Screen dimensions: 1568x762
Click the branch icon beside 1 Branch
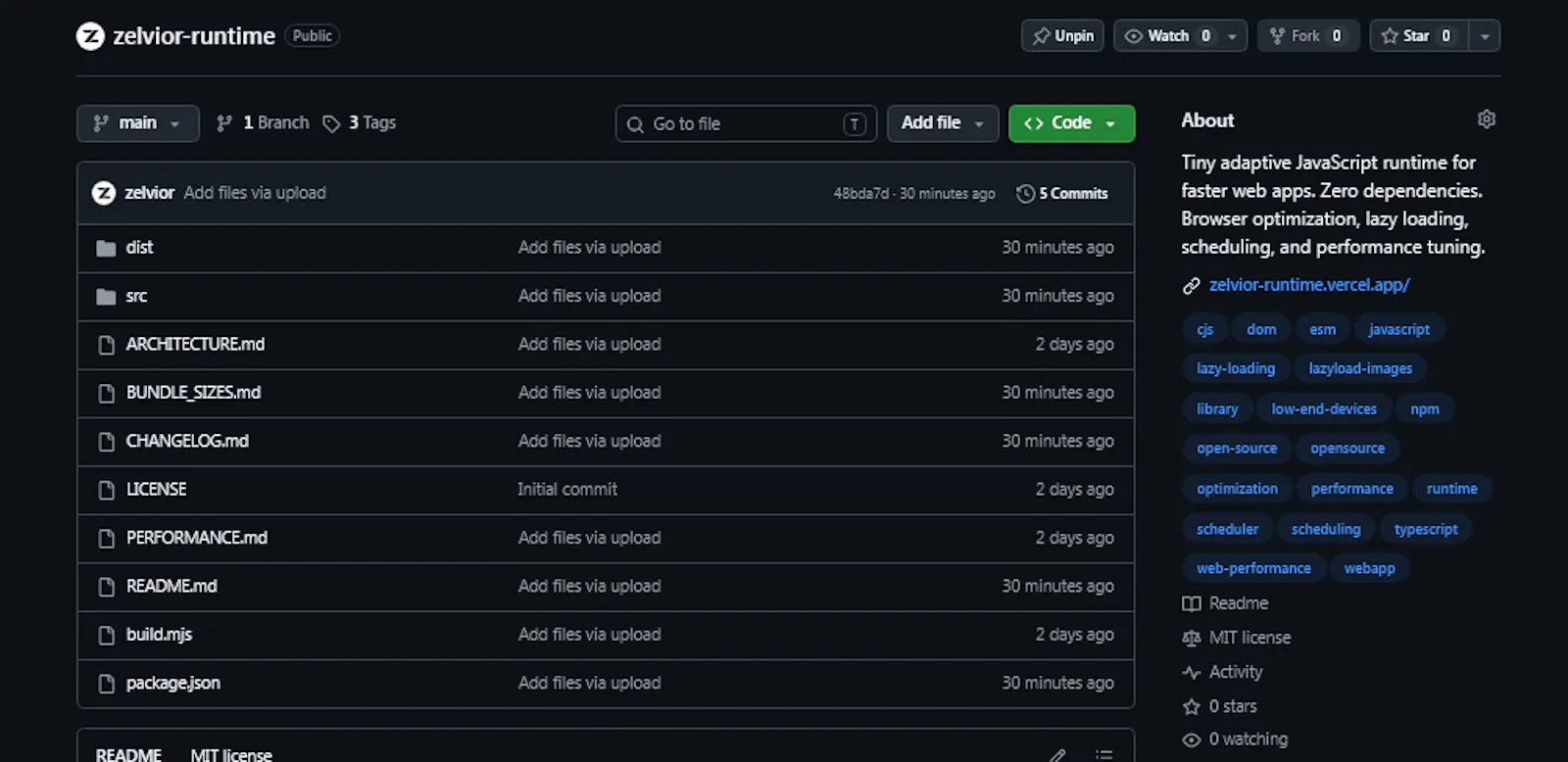pyautogui.click(x=224, y=123)
